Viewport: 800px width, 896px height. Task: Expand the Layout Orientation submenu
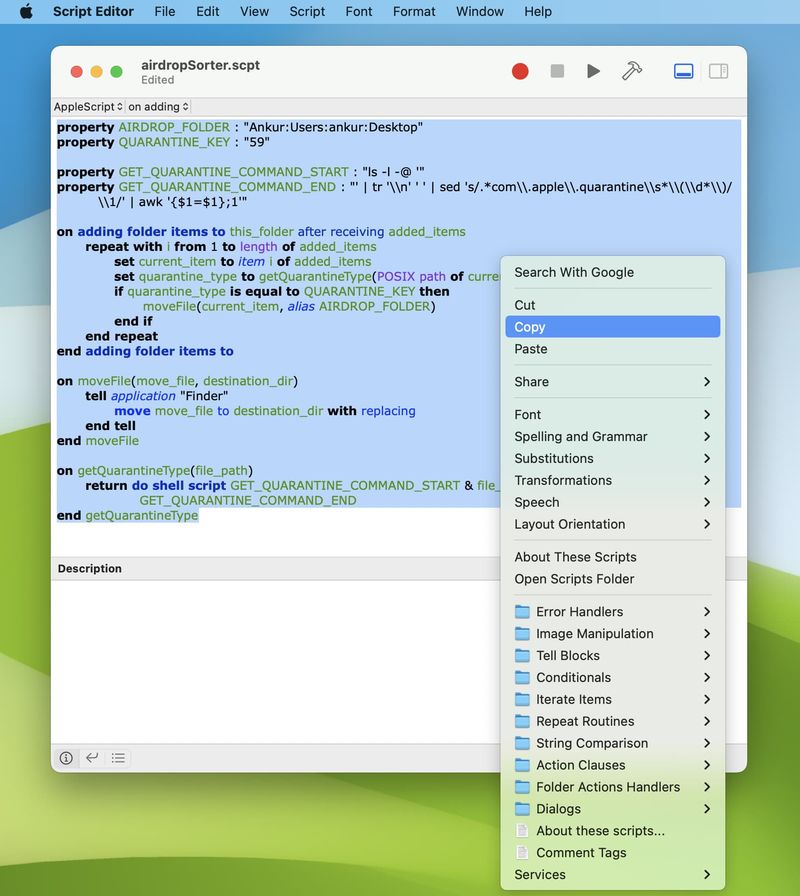coord(613,524)
